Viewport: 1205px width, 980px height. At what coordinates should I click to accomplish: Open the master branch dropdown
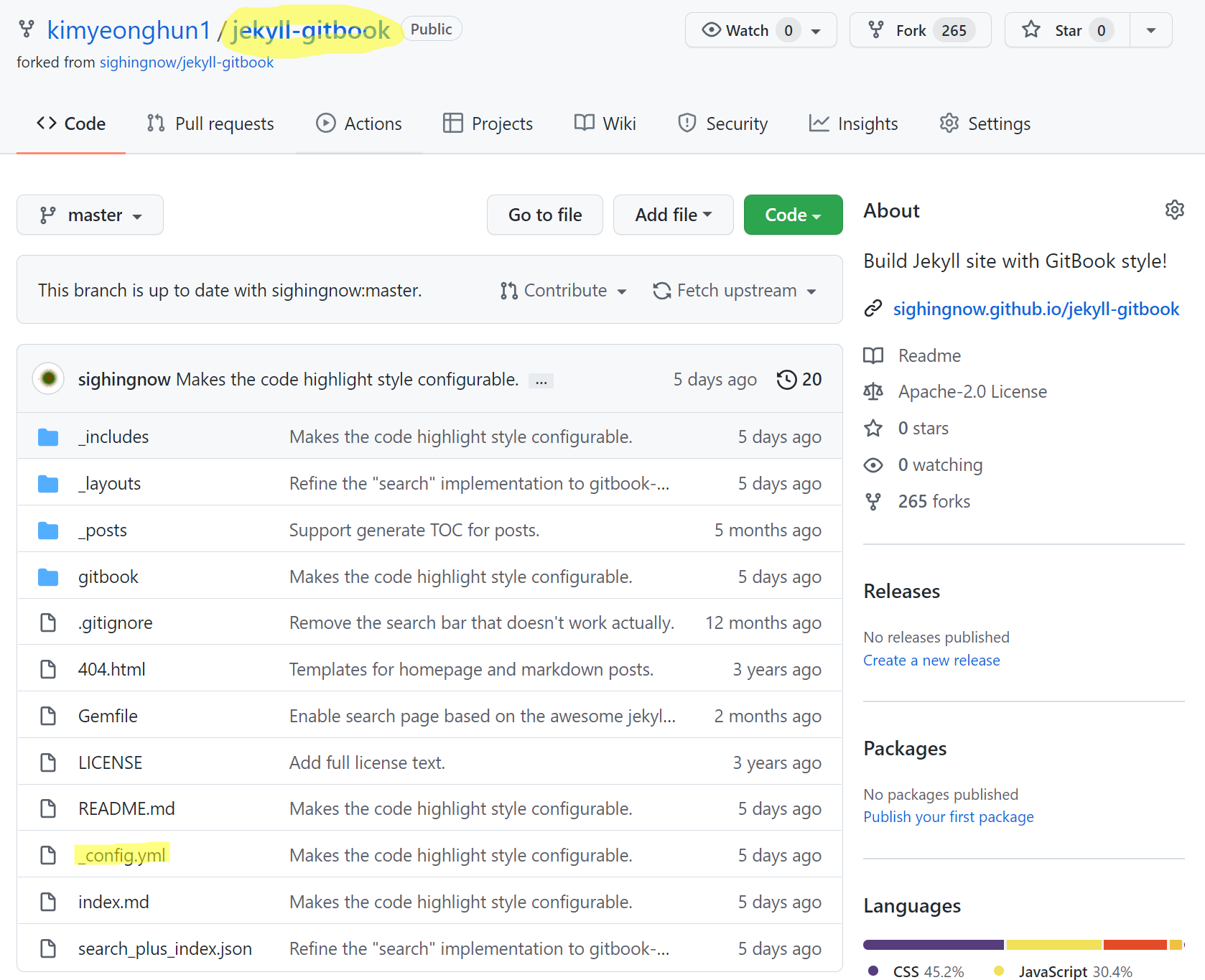click(x=90, y=215)
